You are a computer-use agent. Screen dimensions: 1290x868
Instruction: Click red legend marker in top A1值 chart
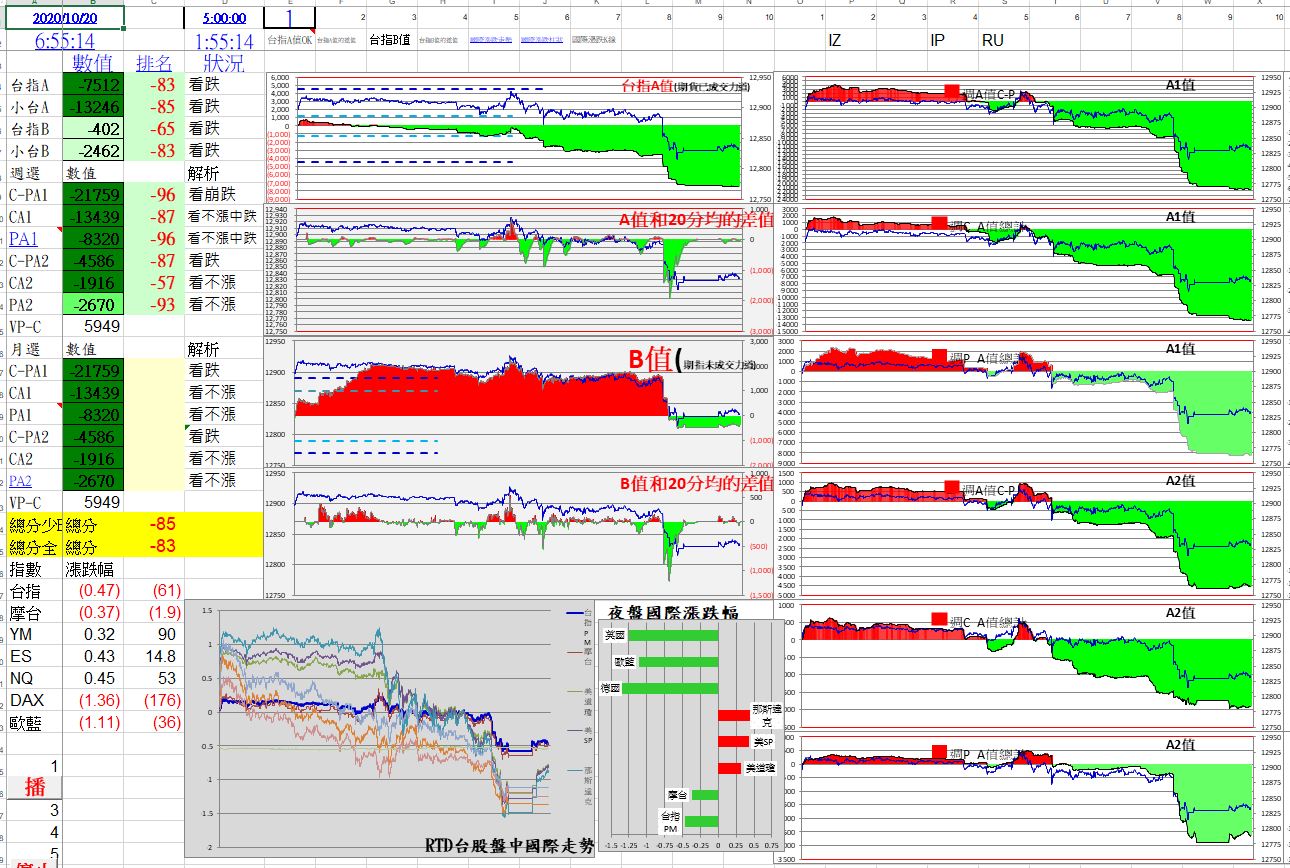pyautogui.click(x=951, y=91)
